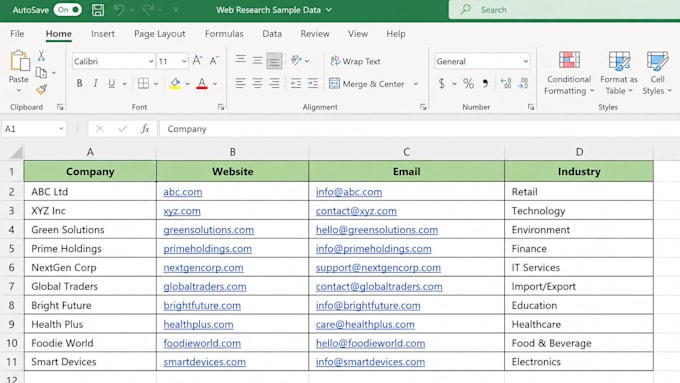The width and height of the screenshot is (680, 383).
Task: Click the support@nextgencorp.com email link
Action: click(x=378, y=268)
